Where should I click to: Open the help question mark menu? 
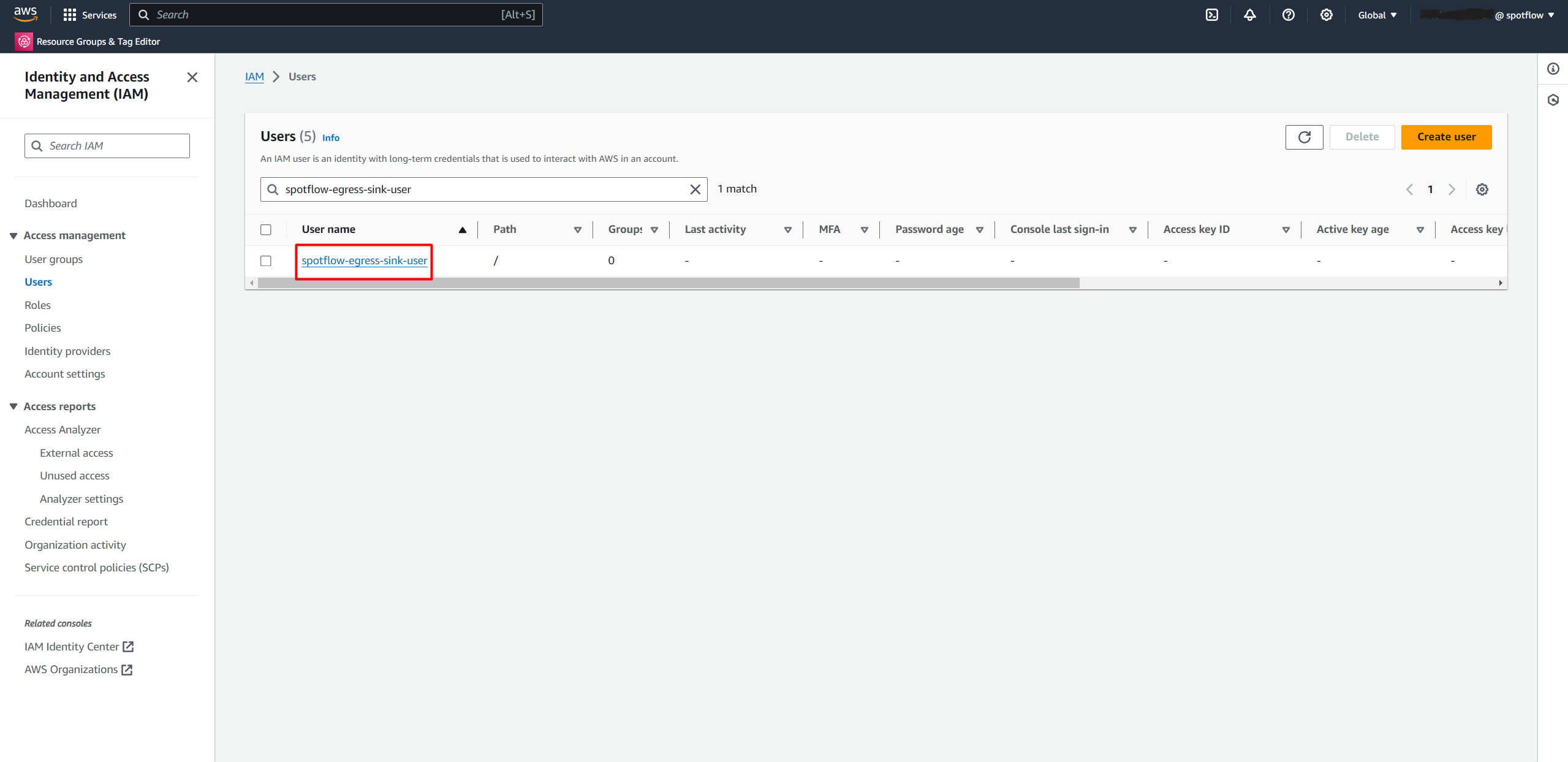1288,15
